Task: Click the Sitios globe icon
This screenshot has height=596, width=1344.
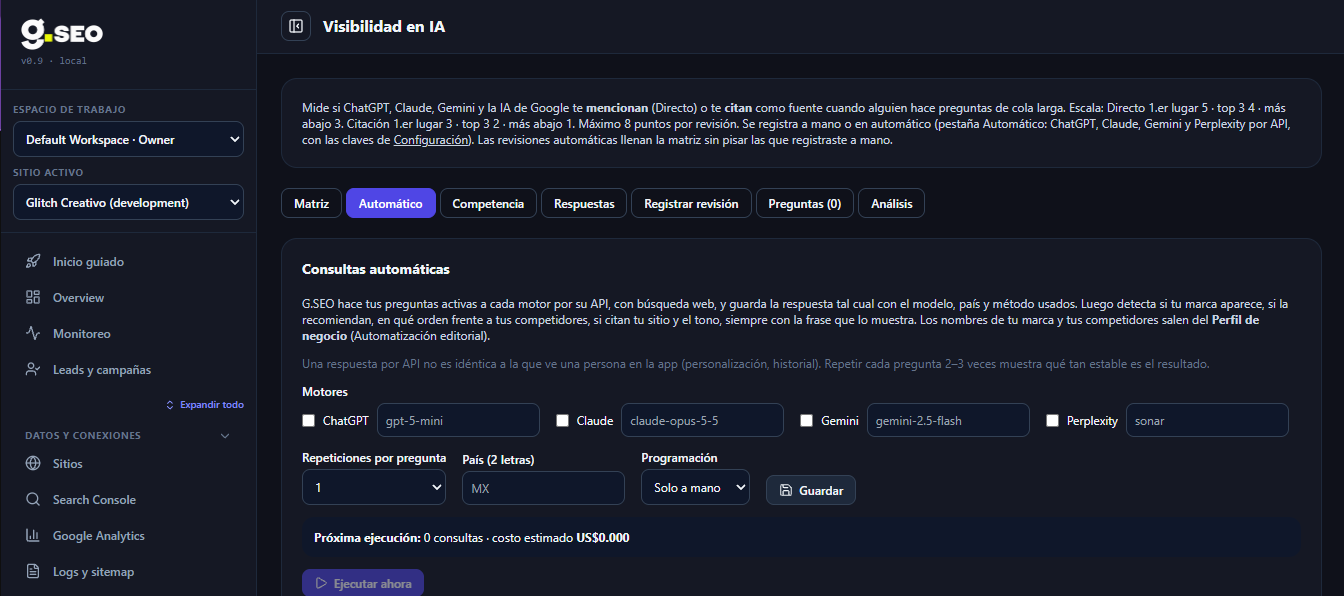Action: point(33,464)
